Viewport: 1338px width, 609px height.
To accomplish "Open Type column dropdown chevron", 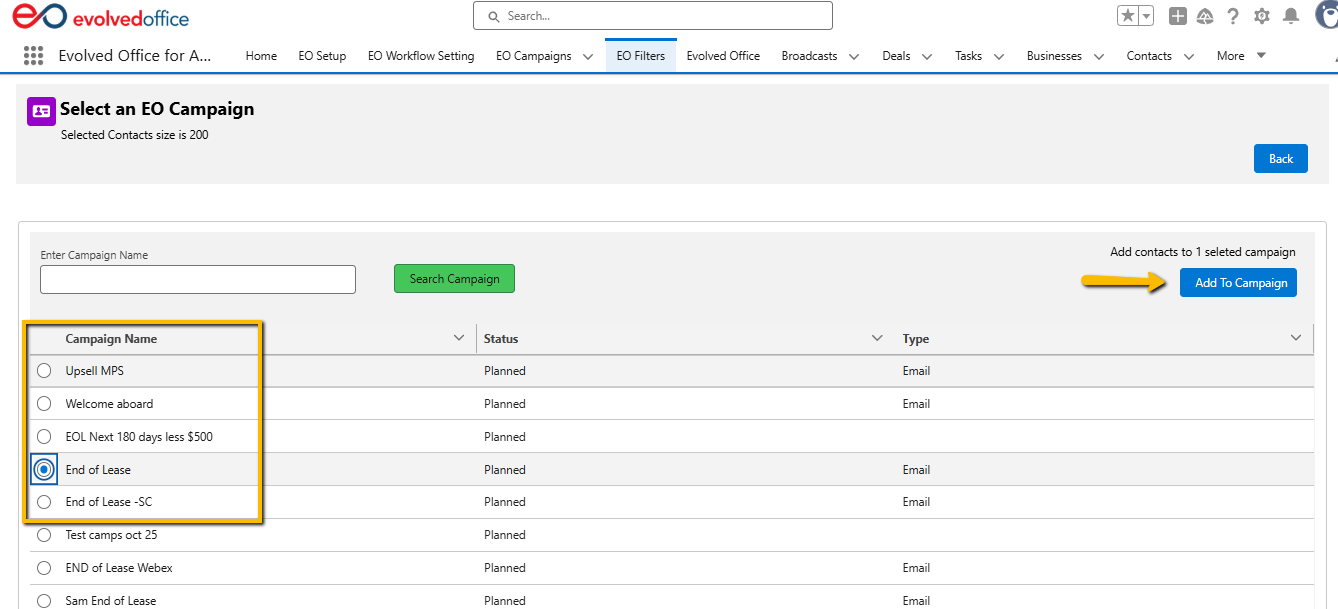I will pyautogui.click(x=1296, y=338).
